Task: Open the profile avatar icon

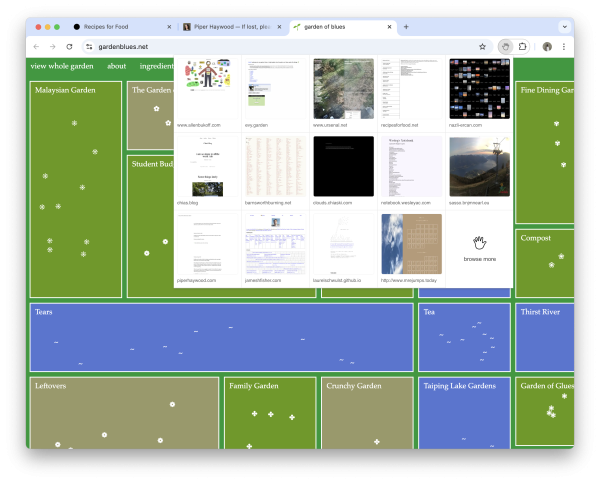Action: [547, 46]
